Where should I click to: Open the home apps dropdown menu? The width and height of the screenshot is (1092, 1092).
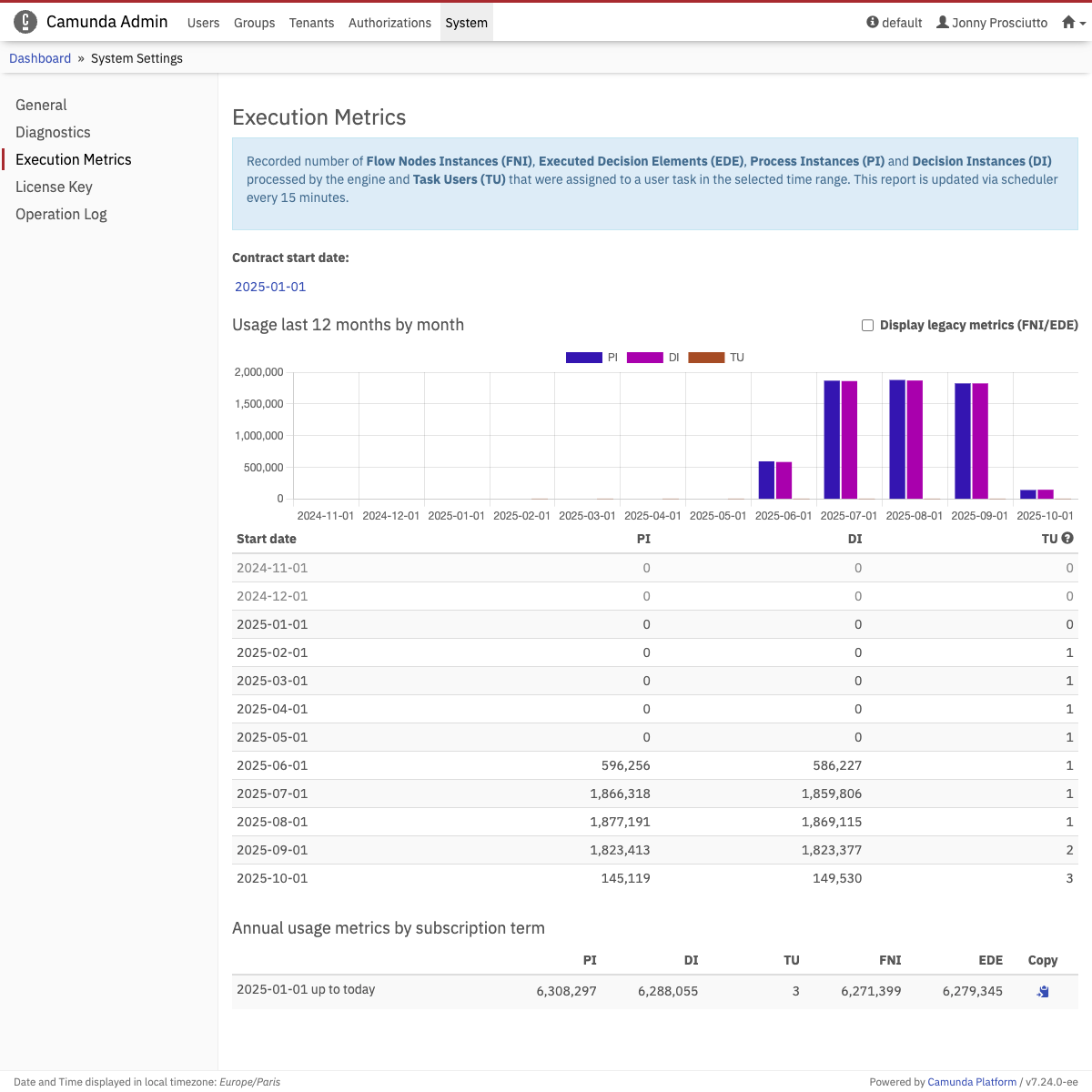click(x=1073, y=23)
